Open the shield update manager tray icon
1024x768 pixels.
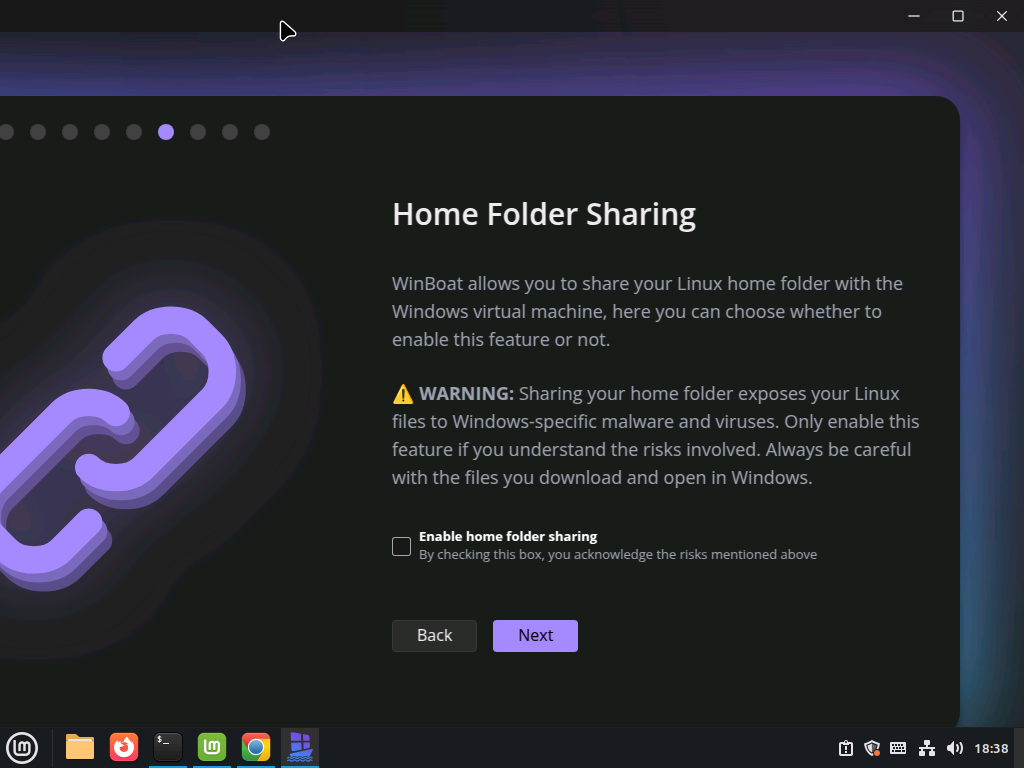872,748
